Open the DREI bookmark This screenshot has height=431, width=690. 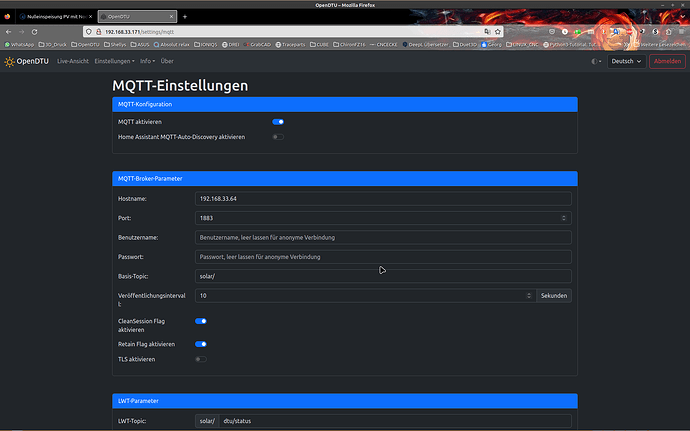point(231,44)
